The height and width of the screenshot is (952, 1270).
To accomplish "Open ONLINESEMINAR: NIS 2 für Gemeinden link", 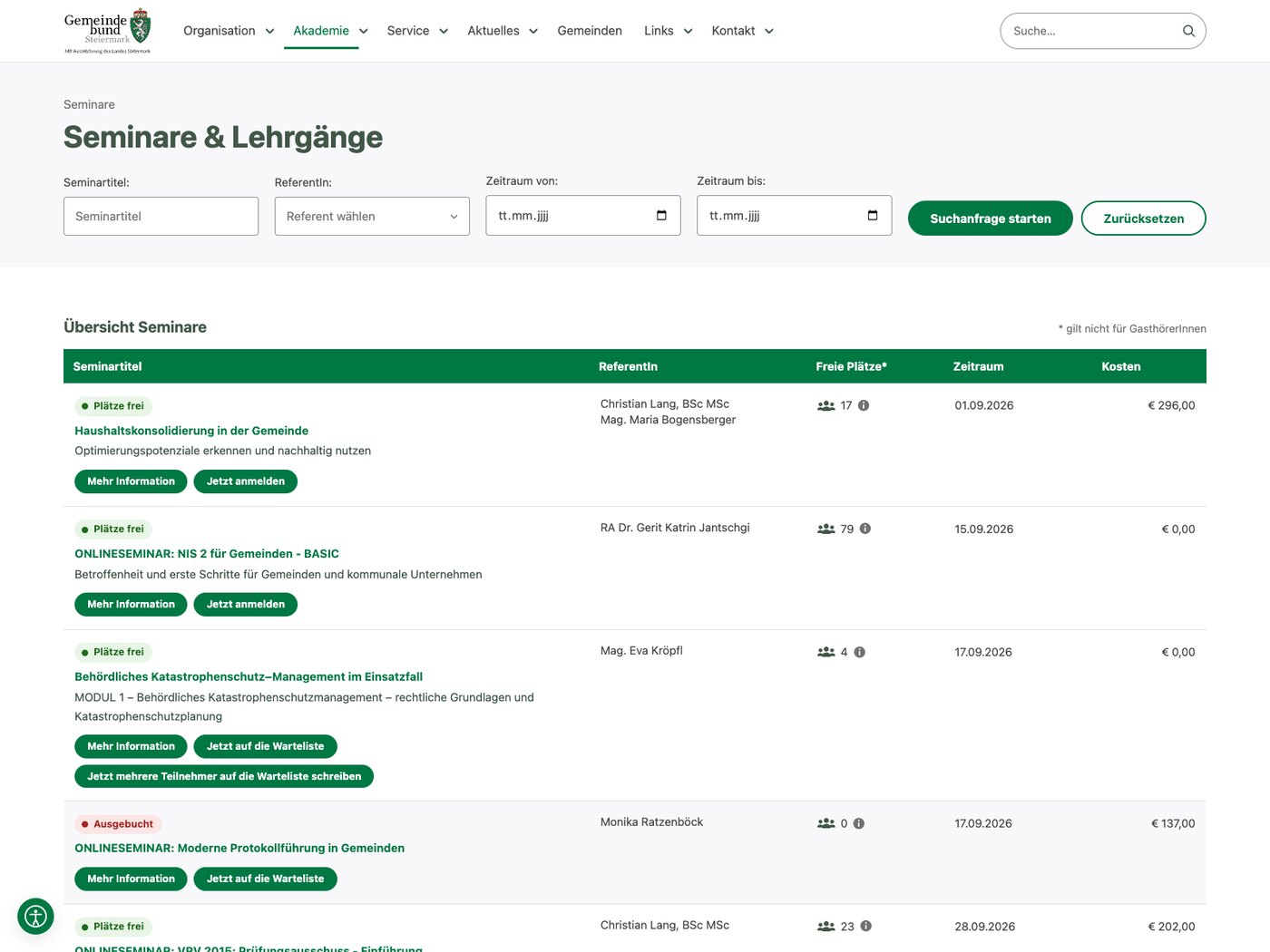I will [207, 554].
